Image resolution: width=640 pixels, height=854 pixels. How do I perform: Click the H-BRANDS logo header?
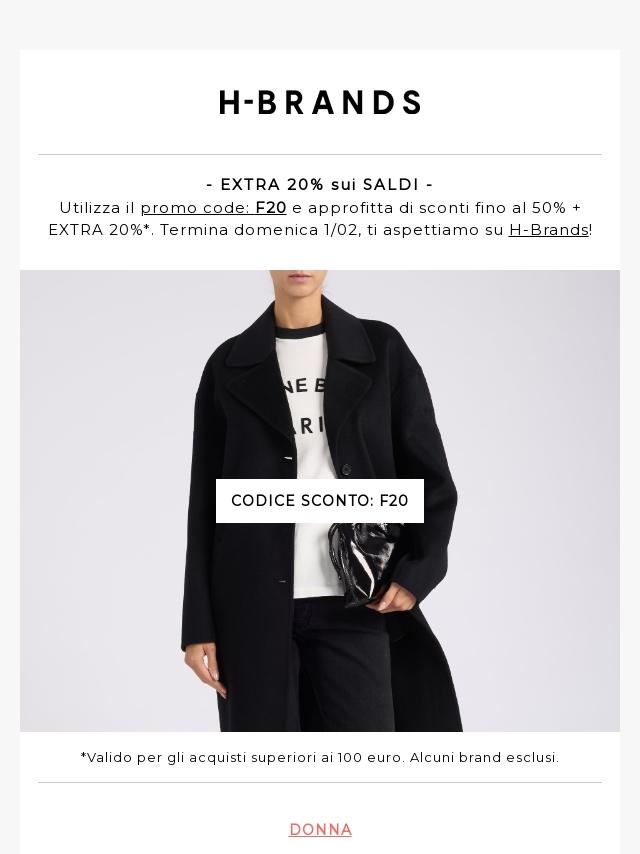pos(320,102)
